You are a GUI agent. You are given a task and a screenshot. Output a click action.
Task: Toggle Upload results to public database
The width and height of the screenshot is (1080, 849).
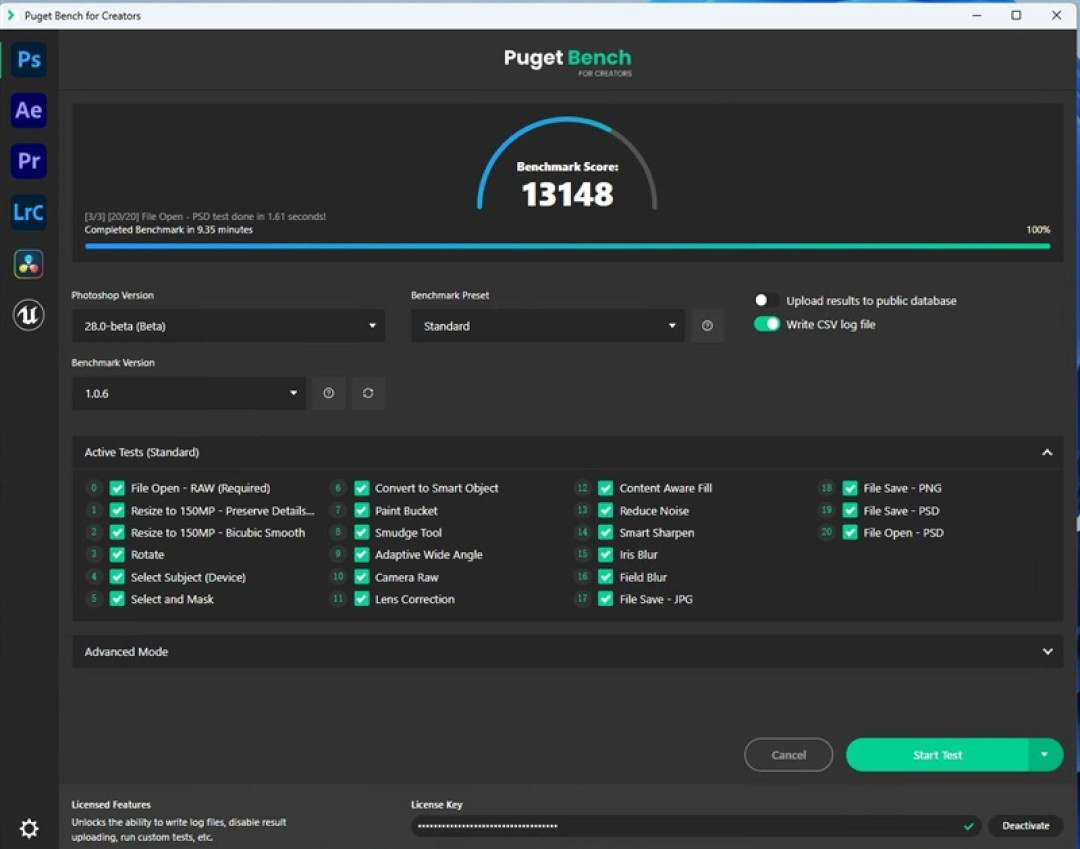coord(766,300)
